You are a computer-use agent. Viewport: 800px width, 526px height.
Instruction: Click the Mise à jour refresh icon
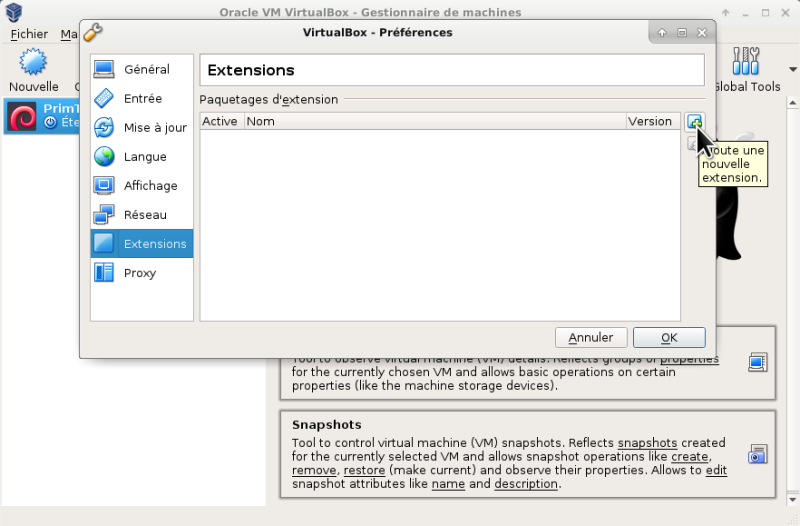point(104,128)
